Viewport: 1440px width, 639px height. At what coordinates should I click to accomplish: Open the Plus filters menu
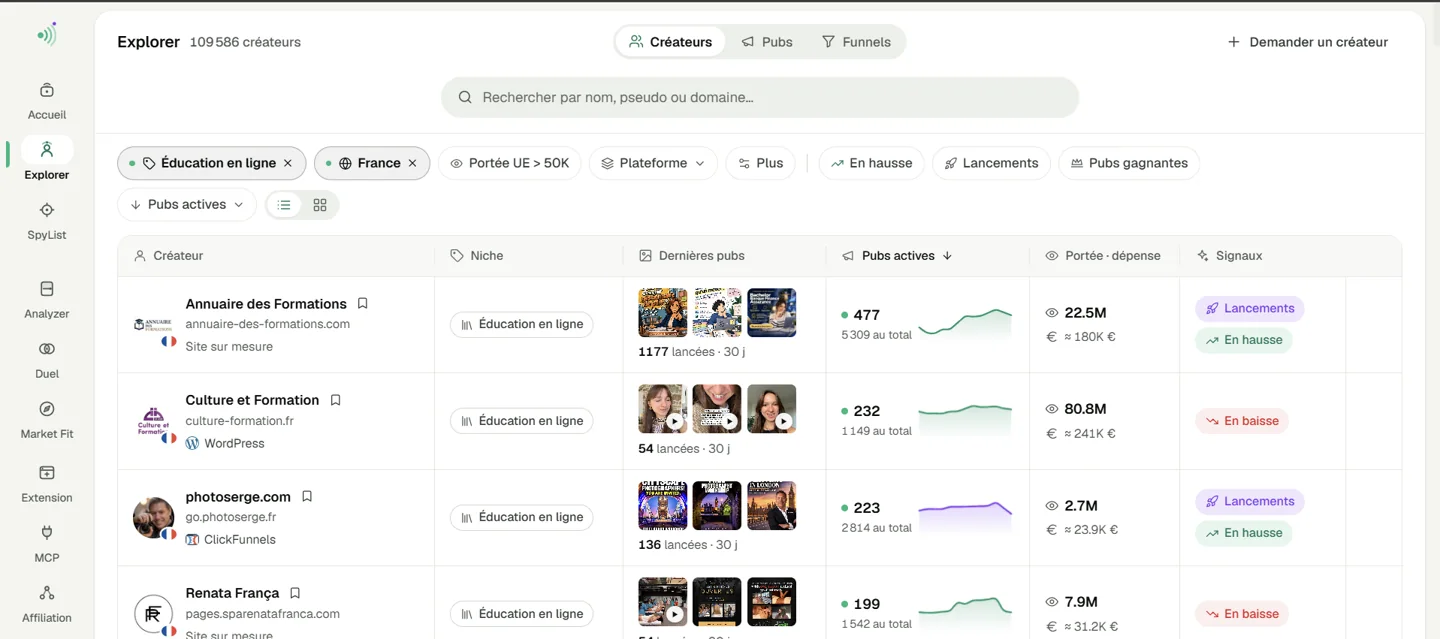(761, 163)
